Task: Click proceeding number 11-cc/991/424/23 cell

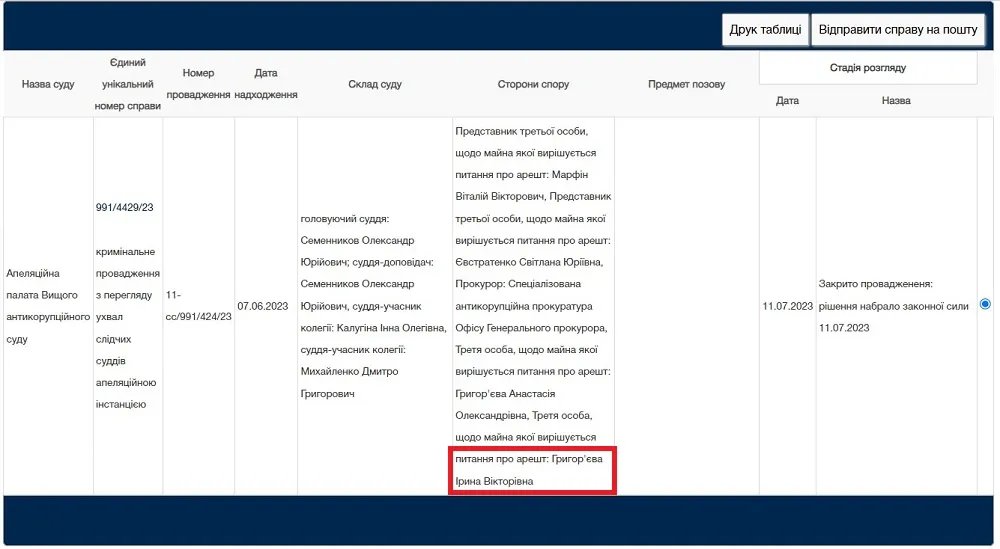Action: click(199, 305)
